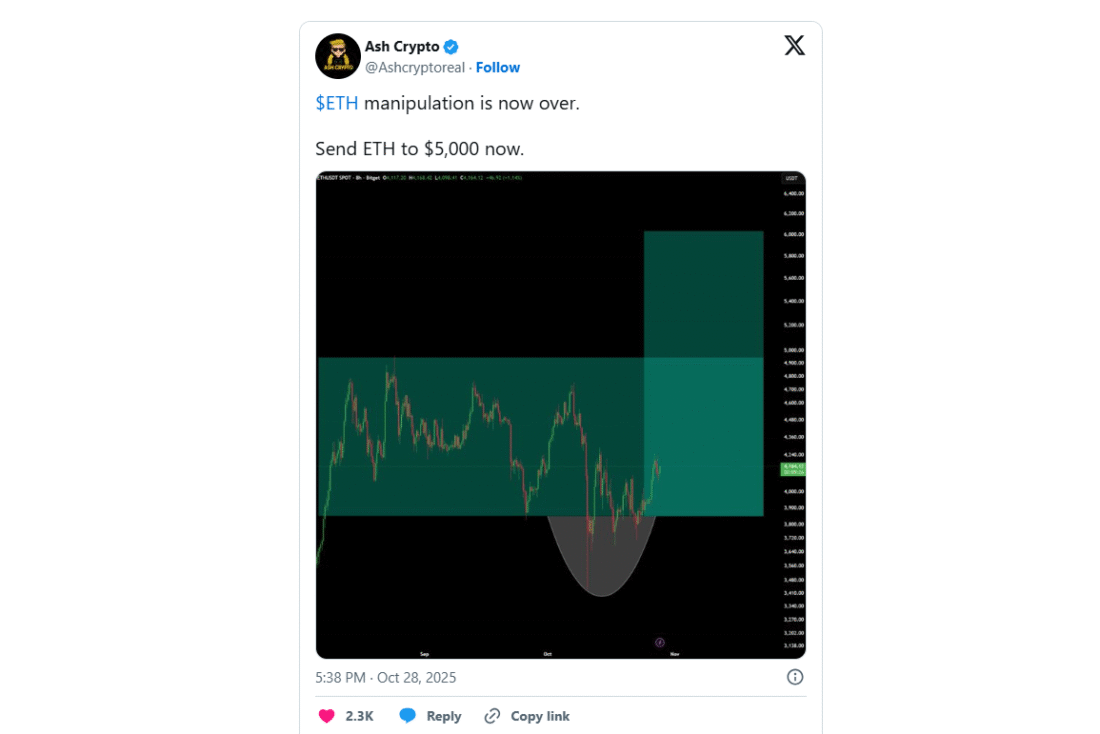Click the tweet timestamp Oct 28, 2025
1100x734 pixels.
tap(385, 677)
